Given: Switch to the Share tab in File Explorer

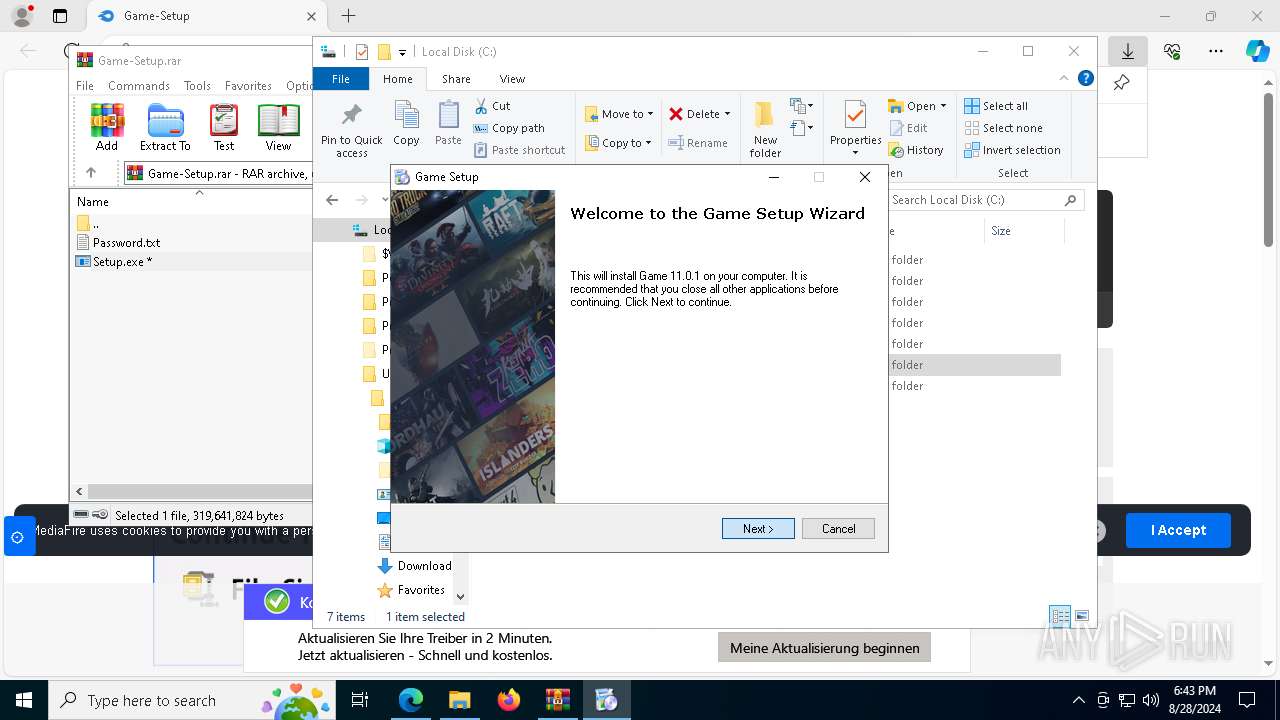Looking at the screenshot, I should (x=456, y=79).
